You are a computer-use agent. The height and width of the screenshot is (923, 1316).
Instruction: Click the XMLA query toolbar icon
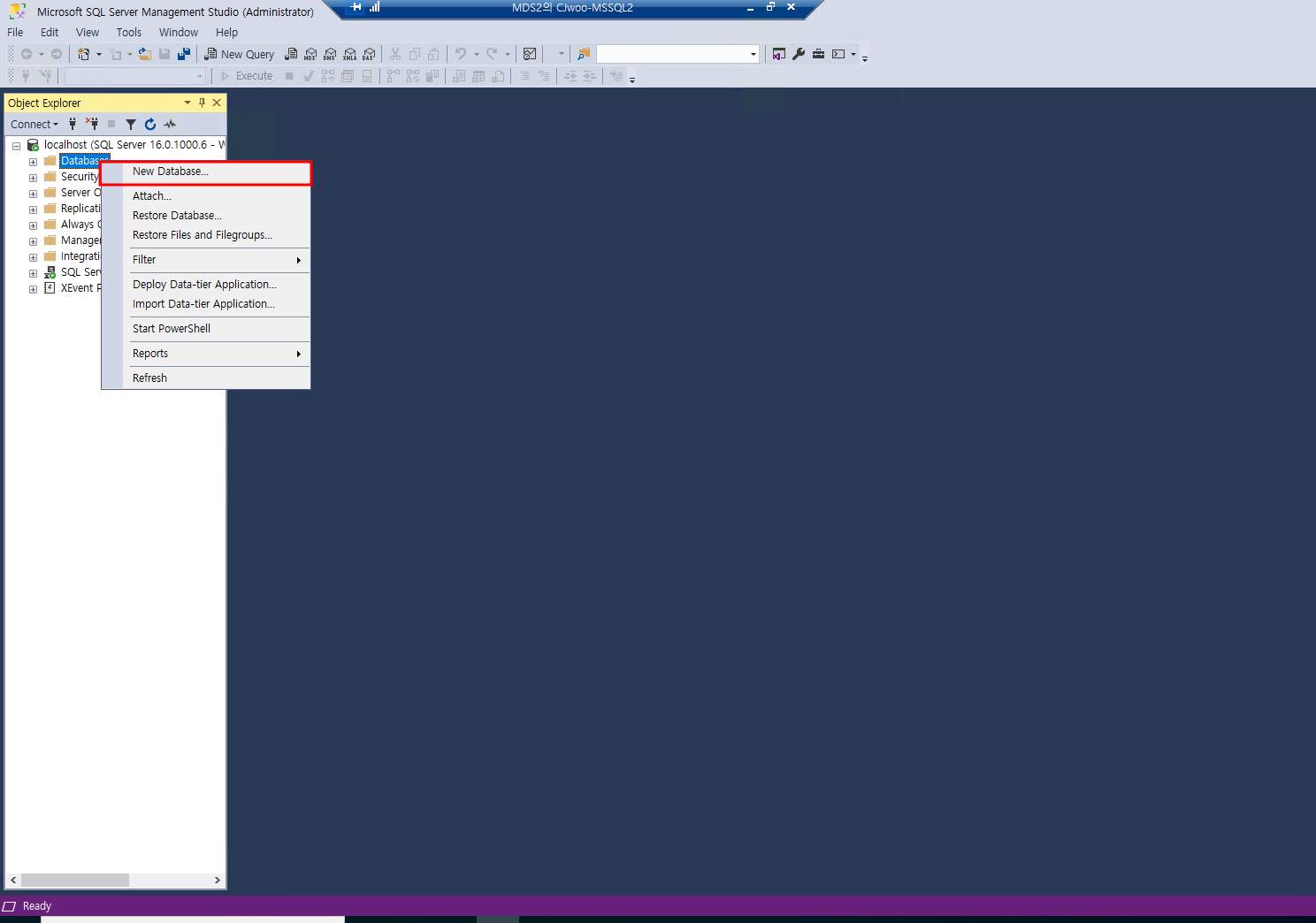[x=349, y=54]
